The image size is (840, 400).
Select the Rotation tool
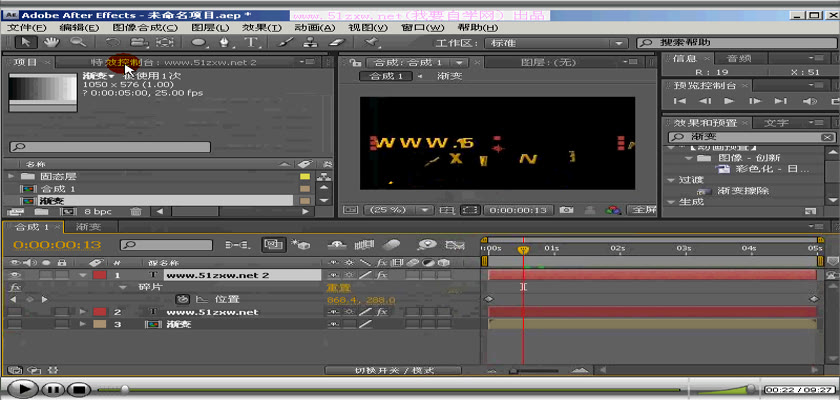[112, 42]
